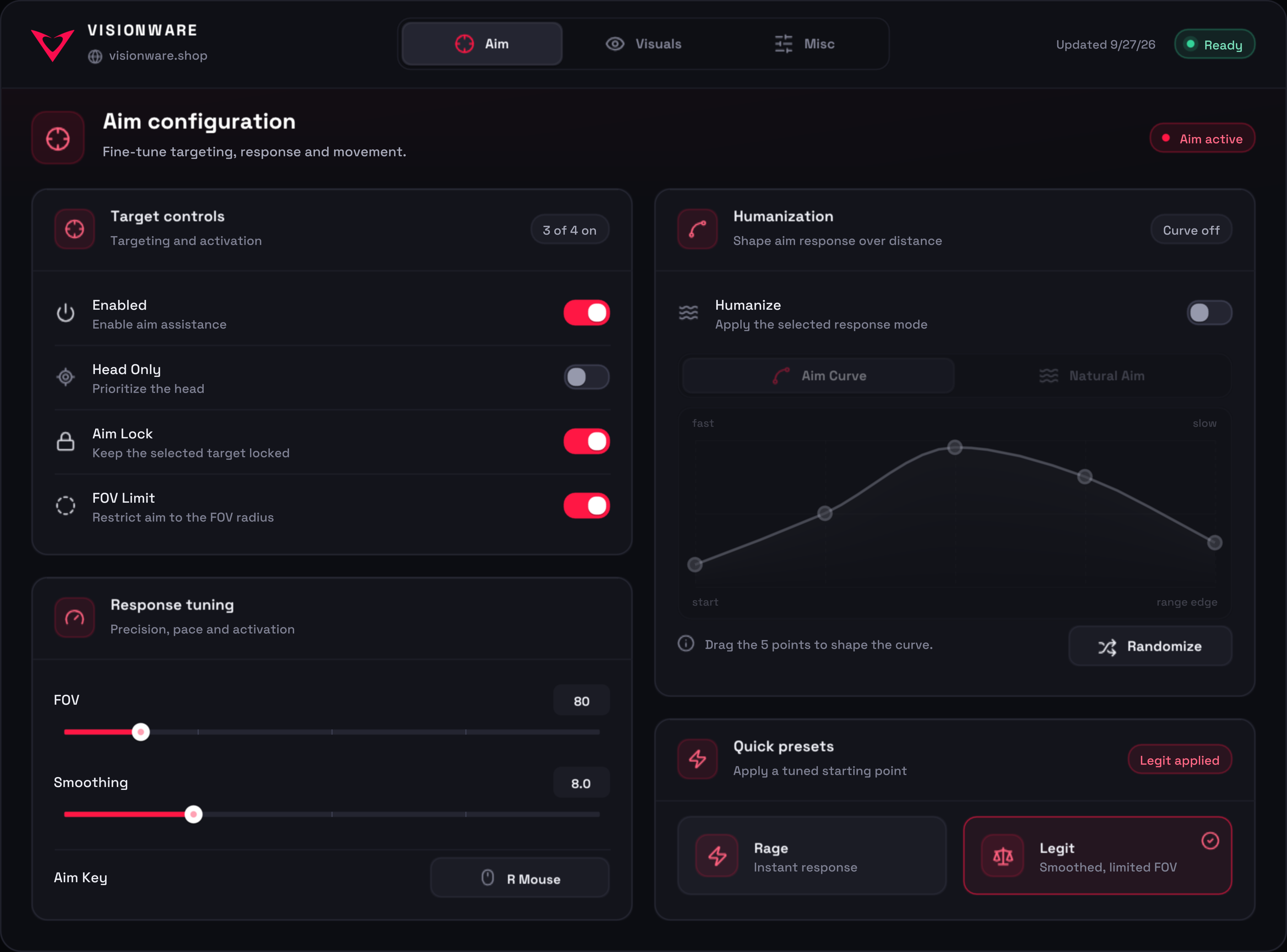Screen dimensions: 1287x952
Task: Switch to the Natural Aim mode
Action: click(1092, 376)
